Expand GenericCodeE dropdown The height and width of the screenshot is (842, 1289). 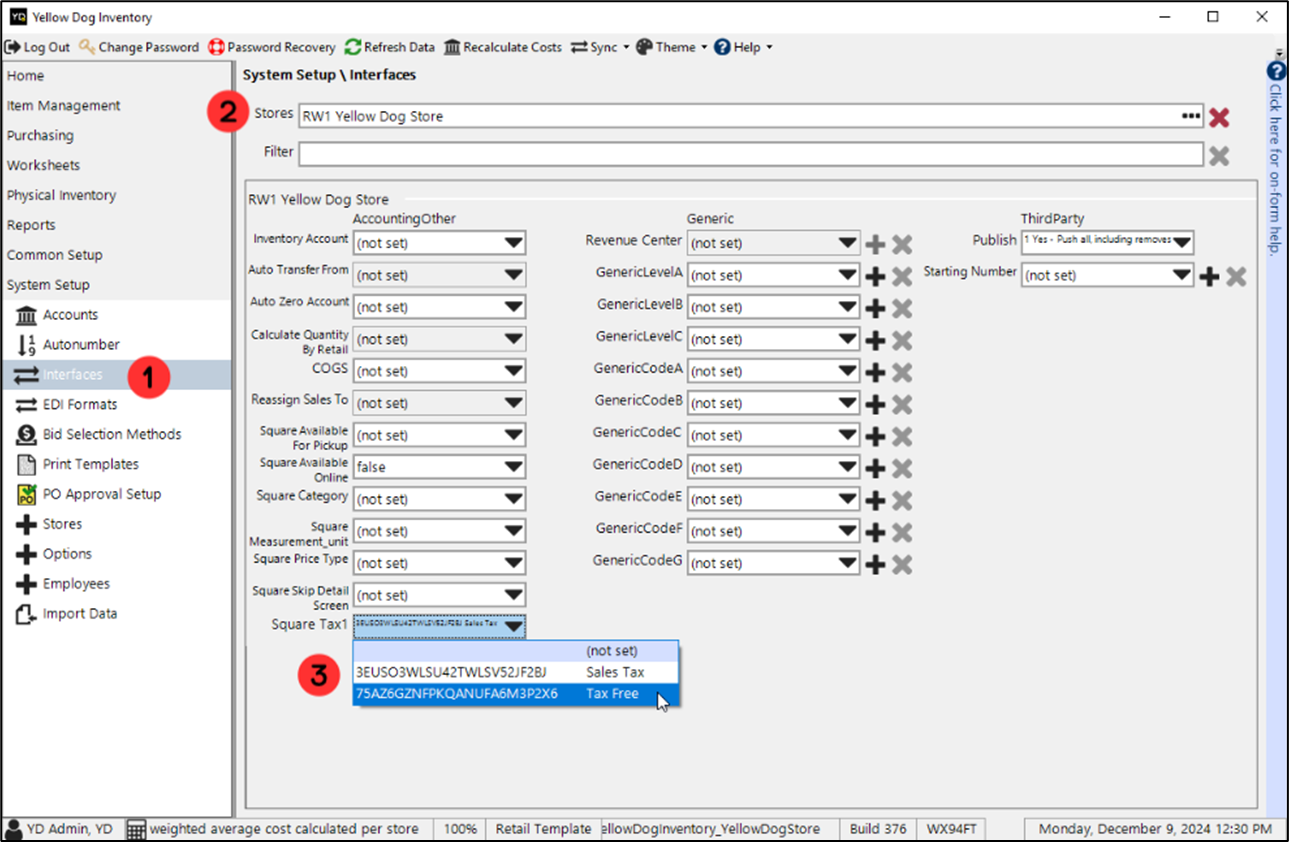(848, 499)
